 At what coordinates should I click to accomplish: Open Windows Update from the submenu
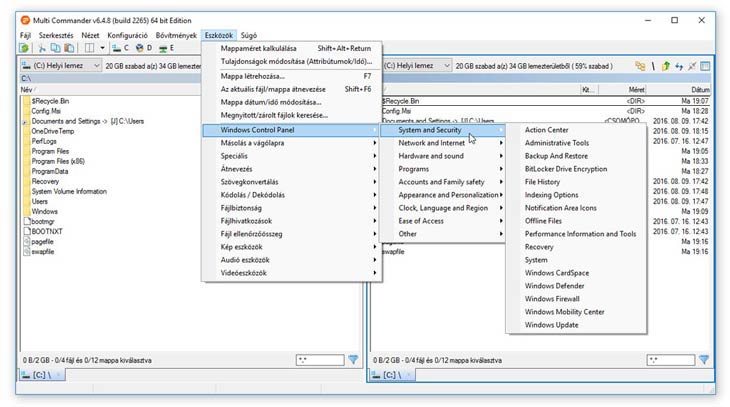tap(550, 324)
